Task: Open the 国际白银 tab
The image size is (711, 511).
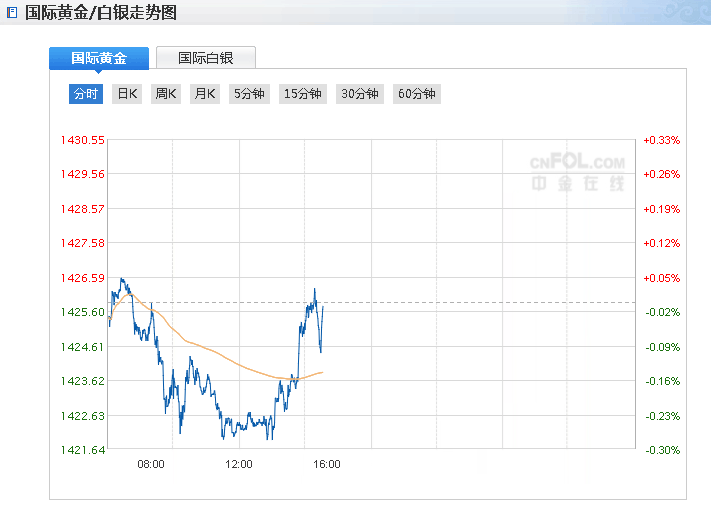Action: 206,58
